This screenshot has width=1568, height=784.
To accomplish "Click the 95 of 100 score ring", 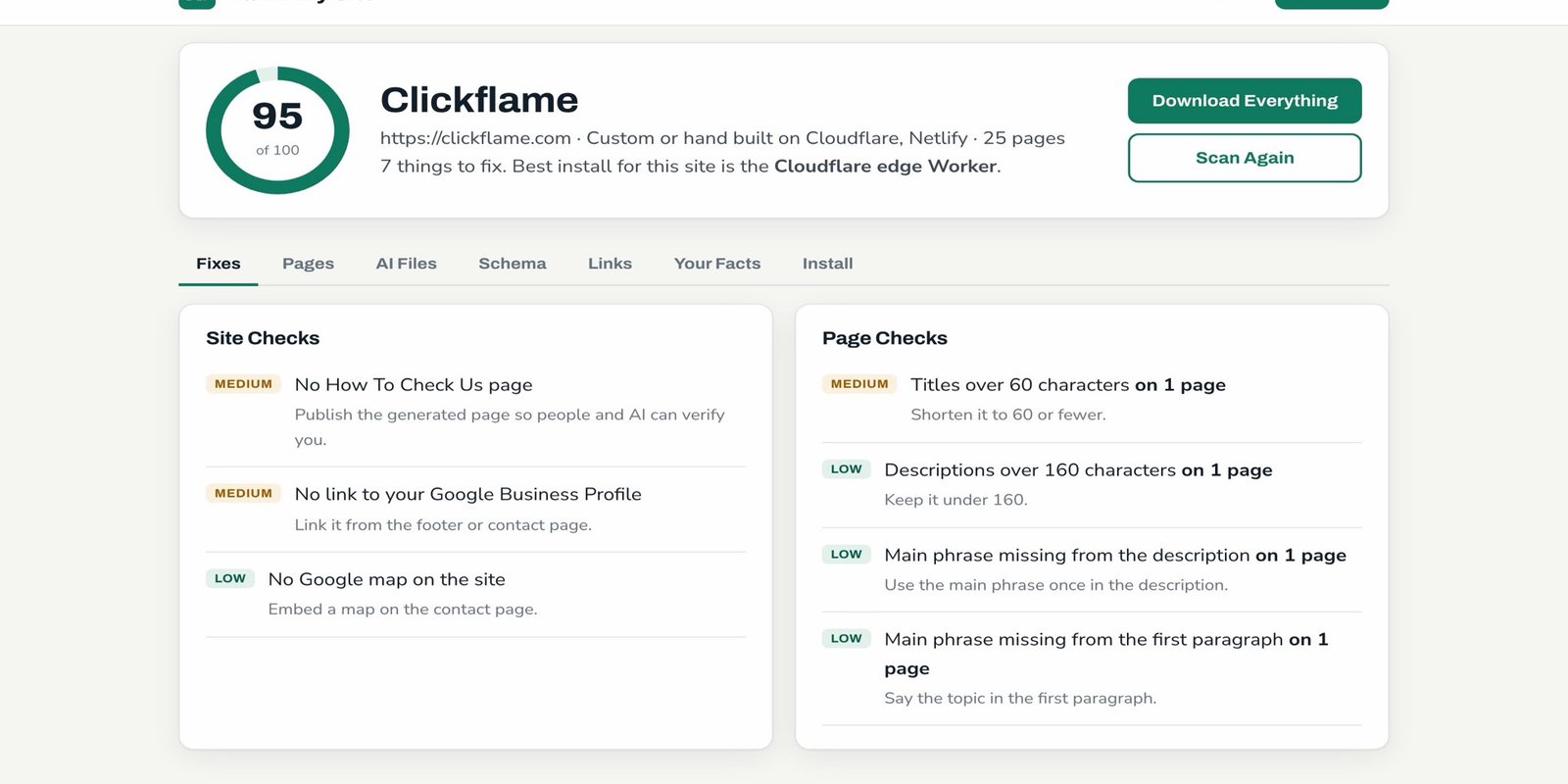I will pyautogui.click(x=277, y=130).
